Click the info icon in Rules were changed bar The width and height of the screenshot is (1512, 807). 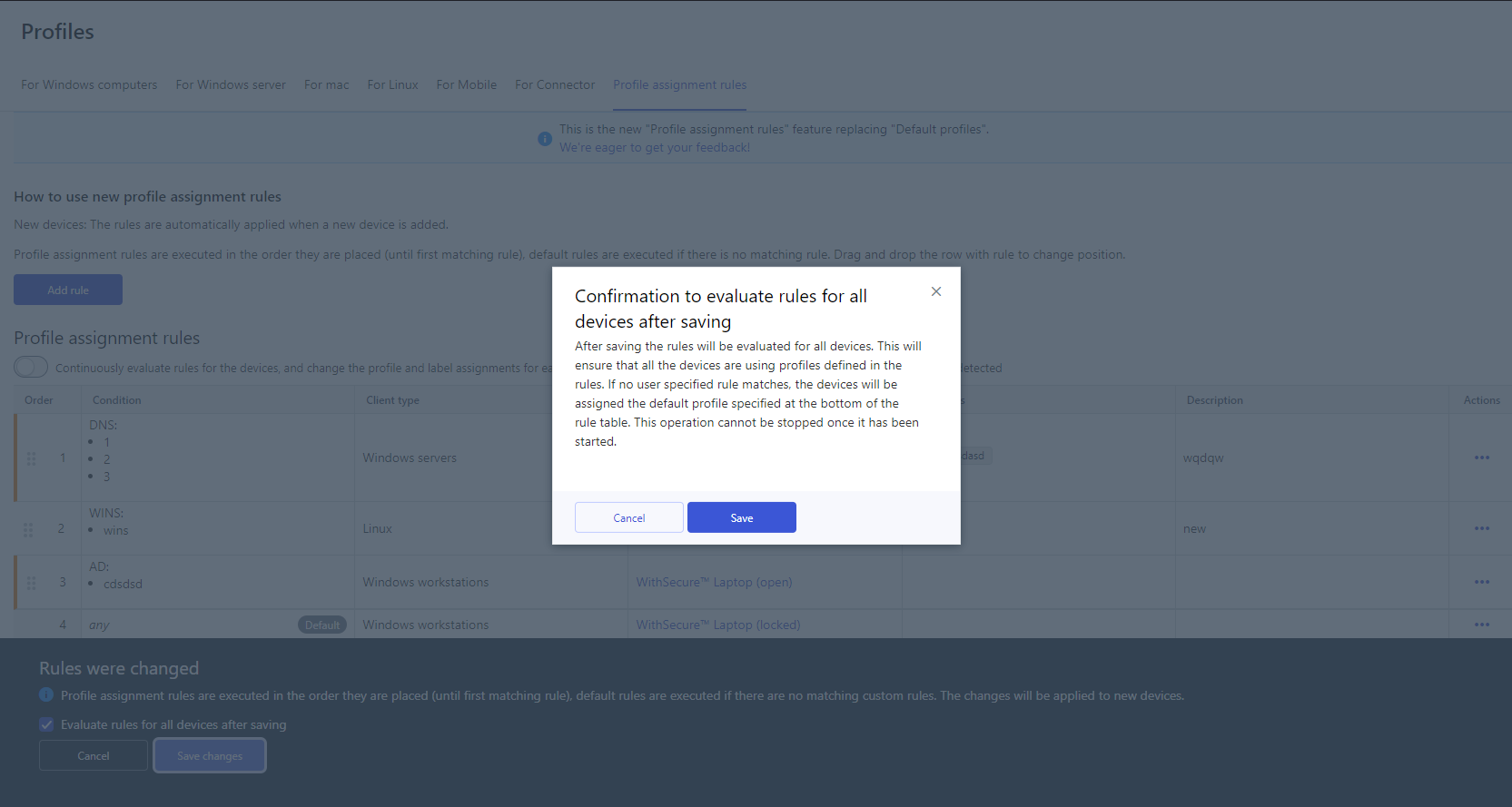[46, 694]
